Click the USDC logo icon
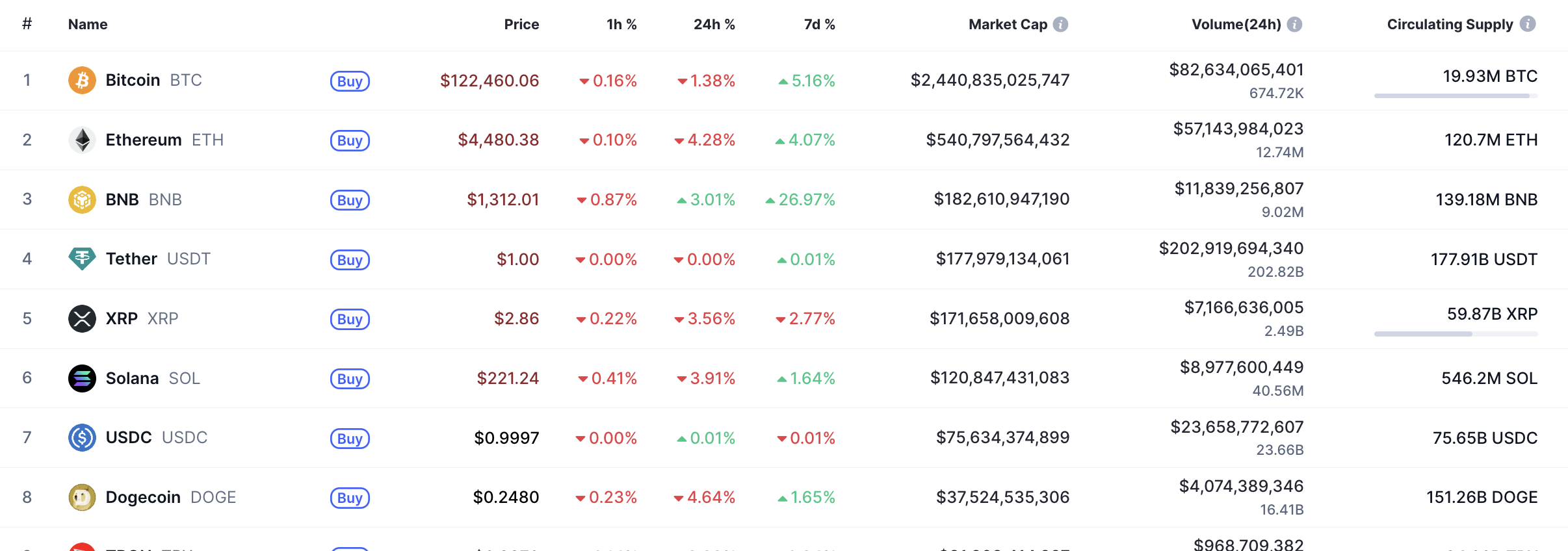1568x551 pixels. [82, 437]
